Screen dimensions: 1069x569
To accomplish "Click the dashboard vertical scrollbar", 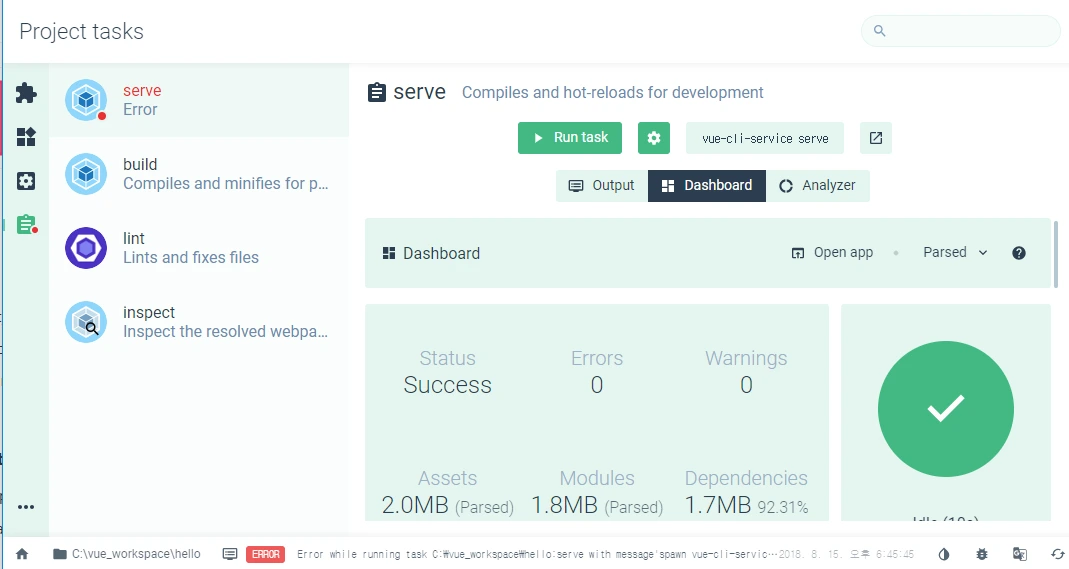I will (x=1056, y=254).
